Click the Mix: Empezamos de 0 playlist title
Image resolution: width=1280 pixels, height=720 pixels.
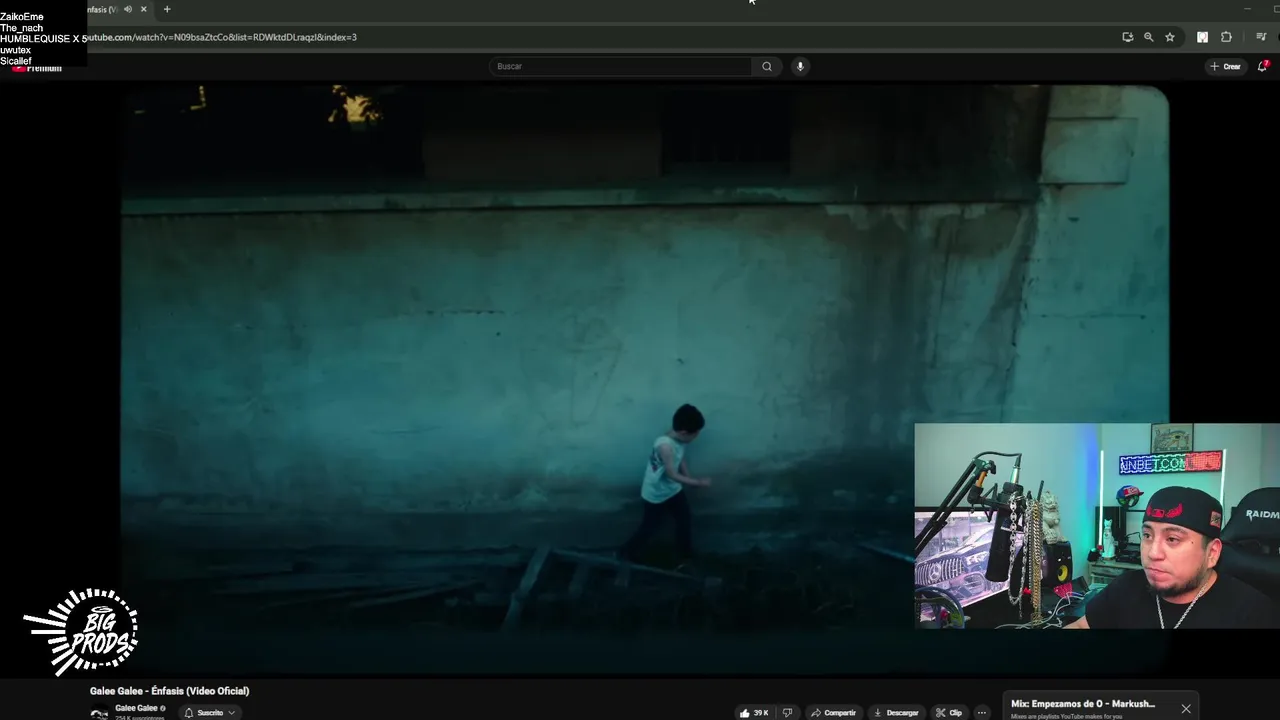[1083, 704]
